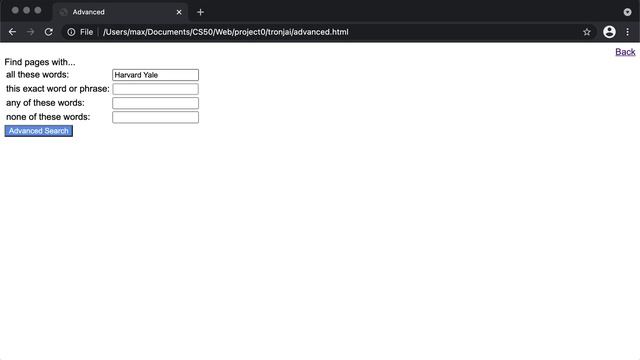Viewport: 640px width, 360px height.
Task: Open the Chrome three-dot menu
Action: (627, 32)
